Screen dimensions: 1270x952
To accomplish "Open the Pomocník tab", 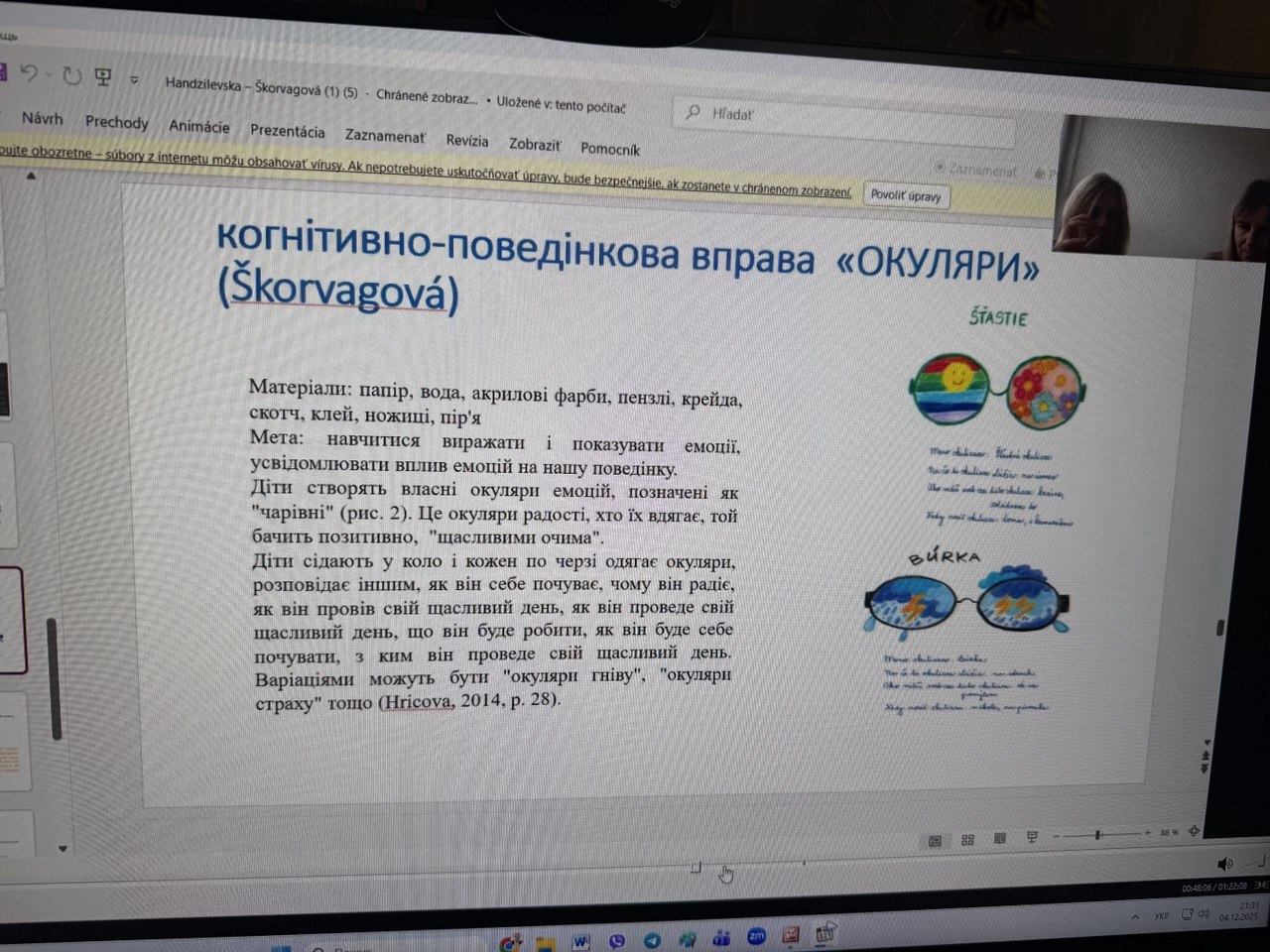I will 610,149.
